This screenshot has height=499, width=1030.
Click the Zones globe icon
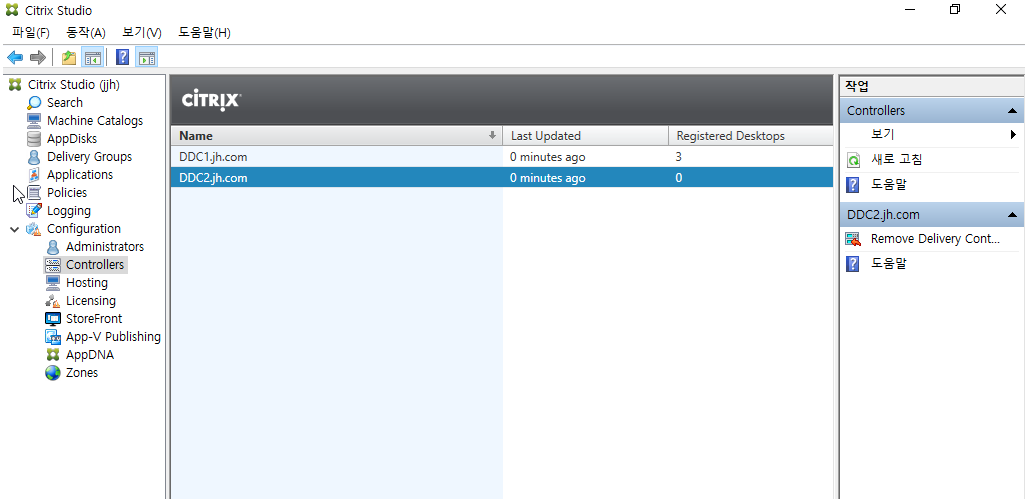53,373
